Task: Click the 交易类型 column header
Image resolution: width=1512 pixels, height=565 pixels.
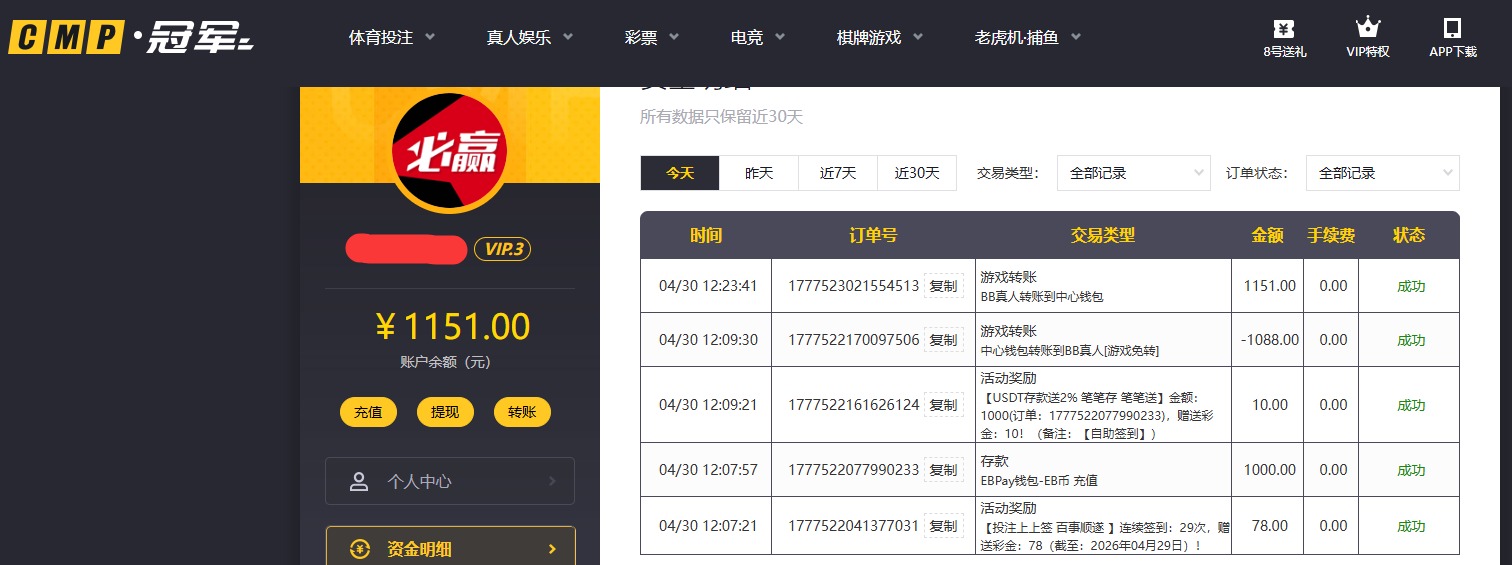Action: [1103, 236]
